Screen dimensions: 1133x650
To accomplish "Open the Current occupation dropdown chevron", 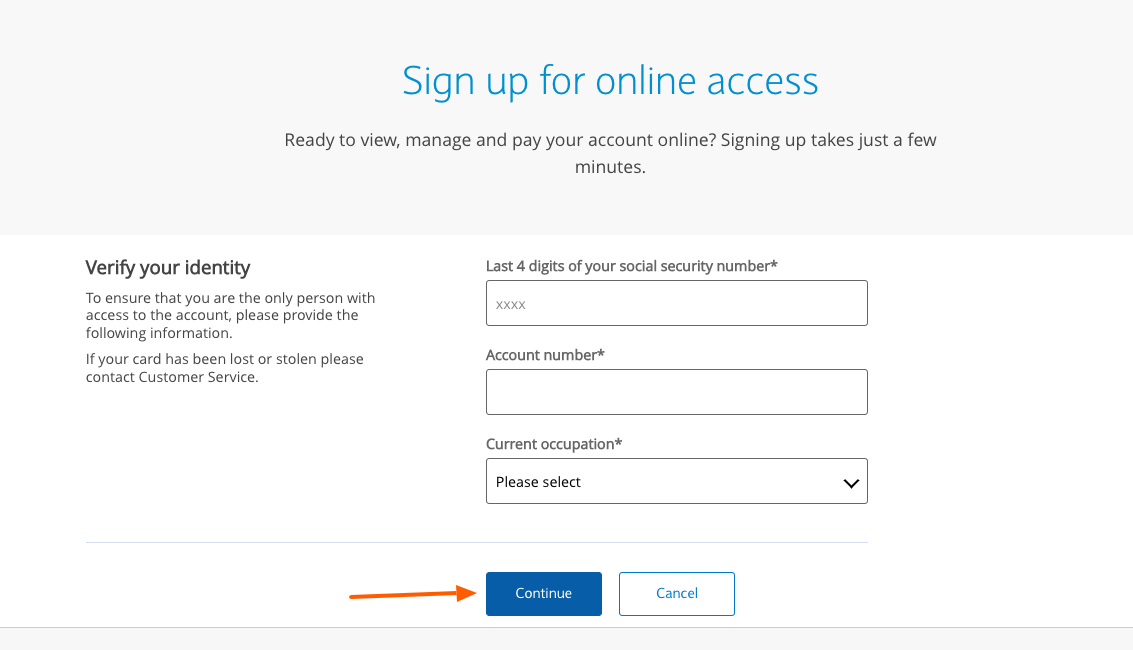I will point(851,481).
